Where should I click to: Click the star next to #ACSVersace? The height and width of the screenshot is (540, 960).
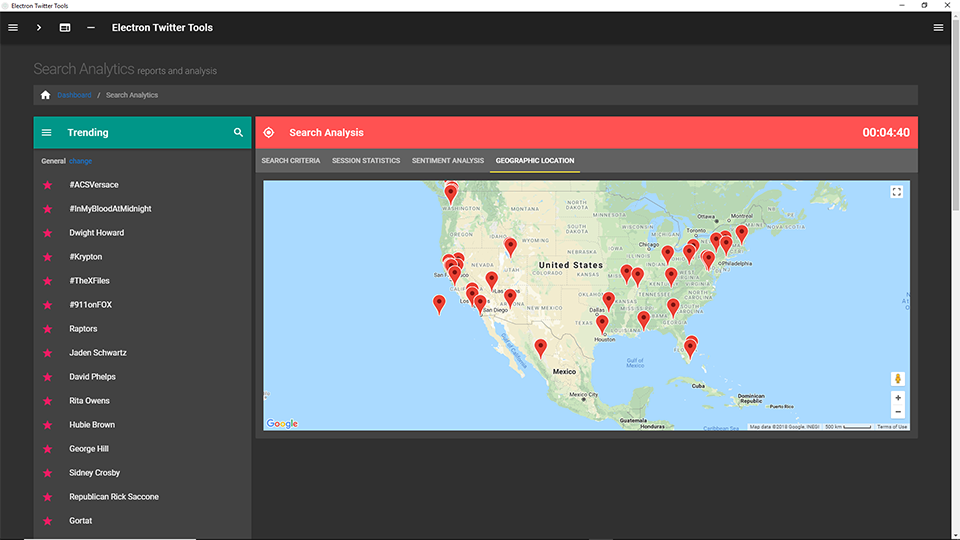click(48, 185)
